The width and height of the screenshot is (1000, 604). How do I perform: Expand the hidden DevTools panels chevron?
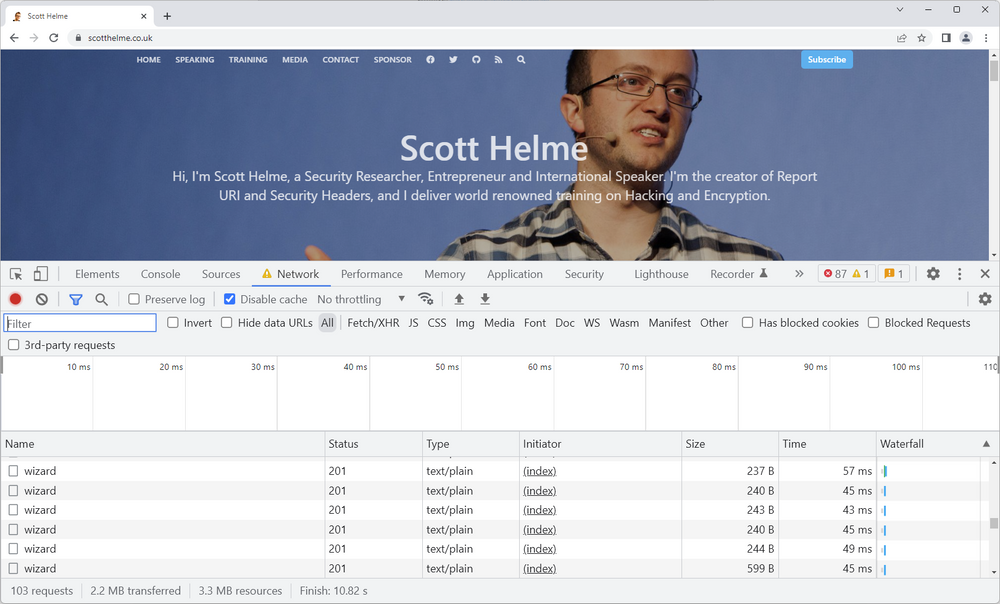pyautogui.click(x=799, y=273)
